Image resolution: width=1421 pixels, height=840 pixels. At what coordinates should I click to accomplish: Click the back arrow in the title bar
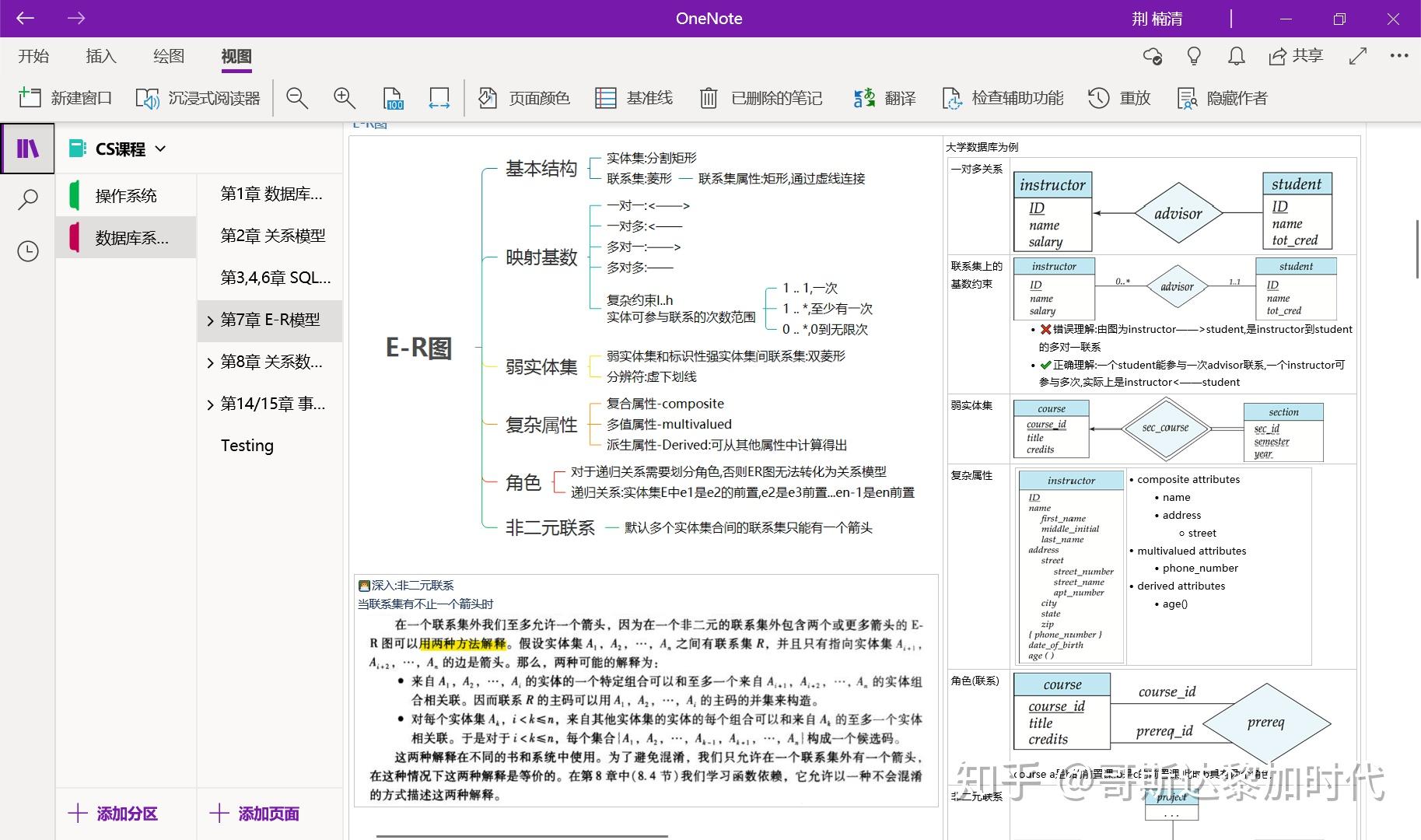point(25,19)
